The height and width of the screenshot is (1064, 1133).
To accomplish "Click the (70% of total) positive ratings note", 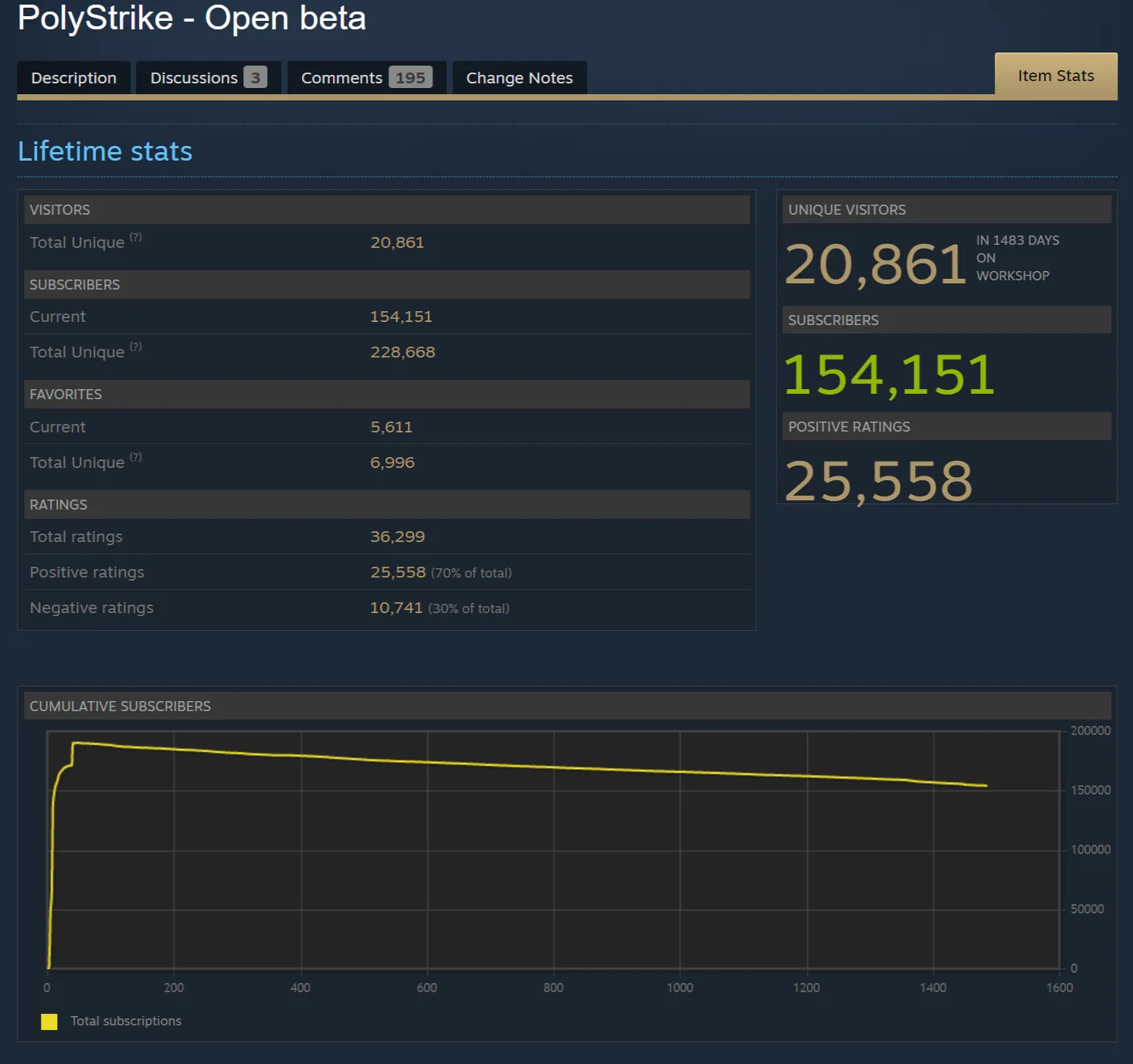I will point(472,573).
